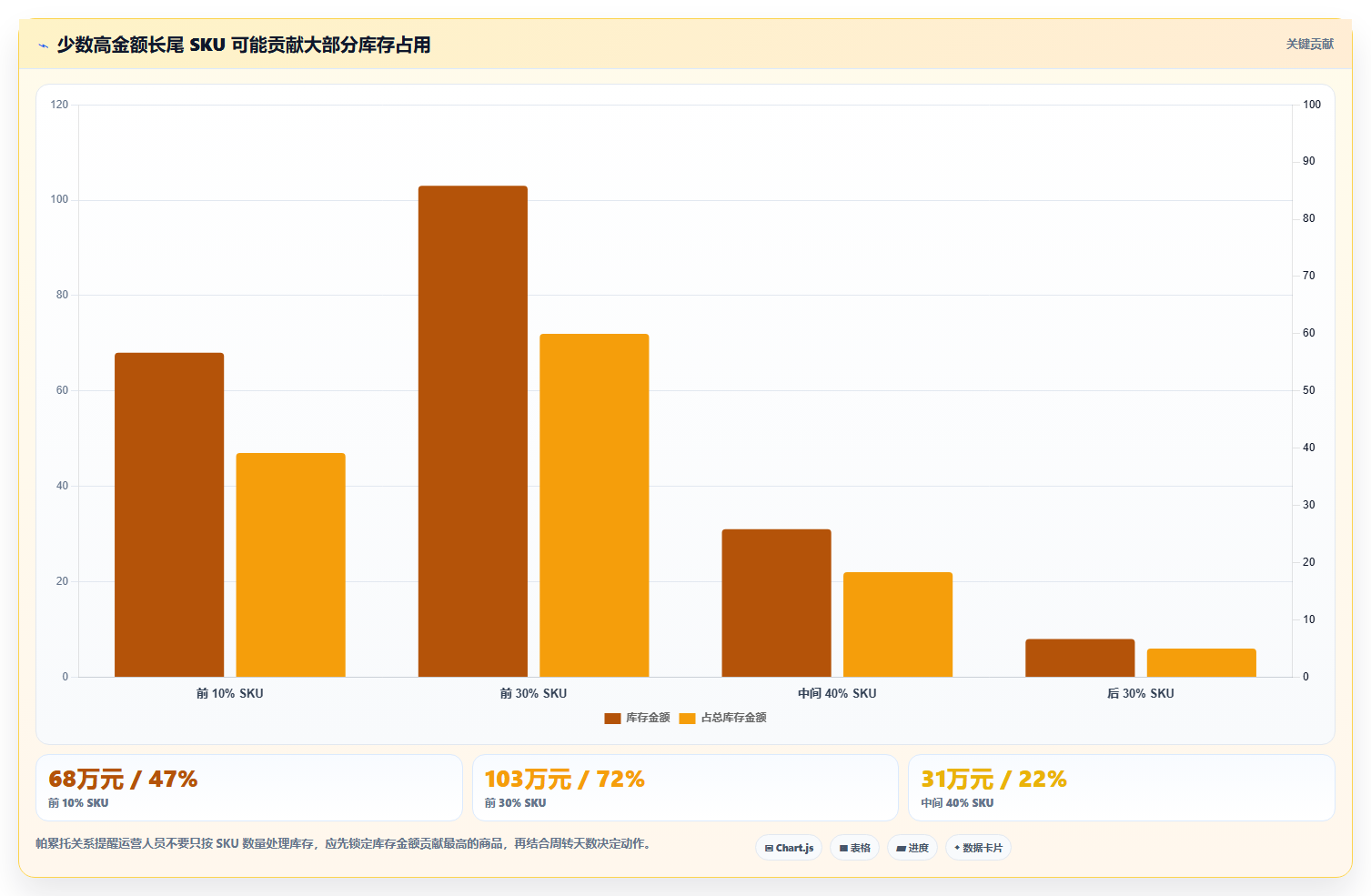The width and height of the screenshot is (1371, 896).
Task: Select the dark orange bar for 后 30% SKU
Action: click(x=1080, y=658)
